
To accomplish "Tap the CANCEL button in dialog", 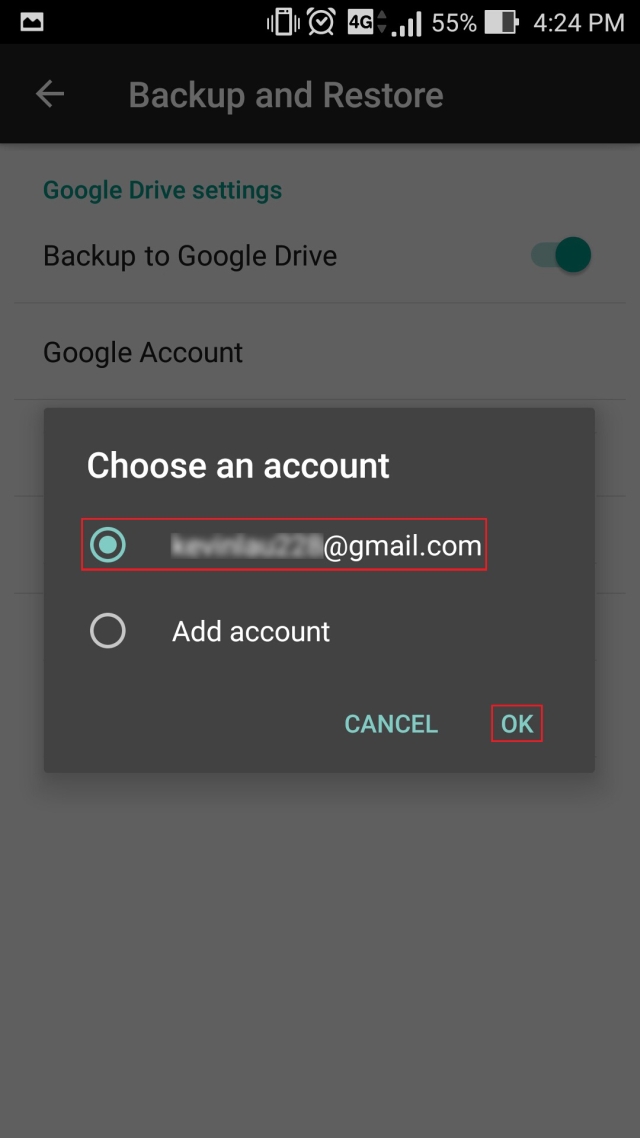I will pyautogui.click(x=391, y=724).
